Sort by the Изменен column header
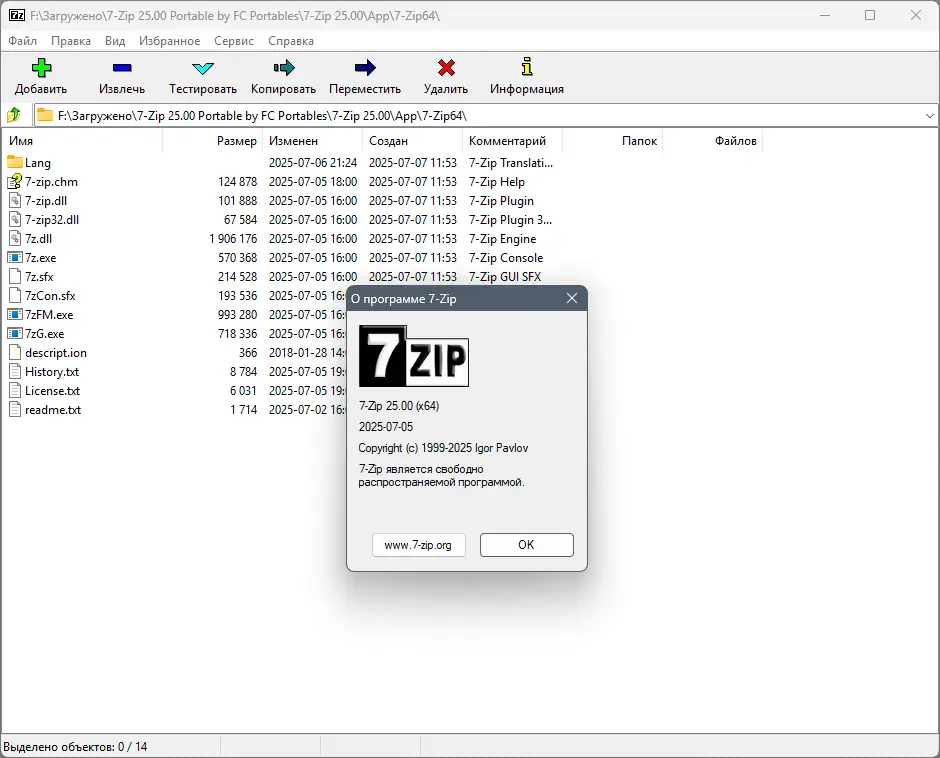Screen dimensions: 940x758 click(x=312, y=141)
